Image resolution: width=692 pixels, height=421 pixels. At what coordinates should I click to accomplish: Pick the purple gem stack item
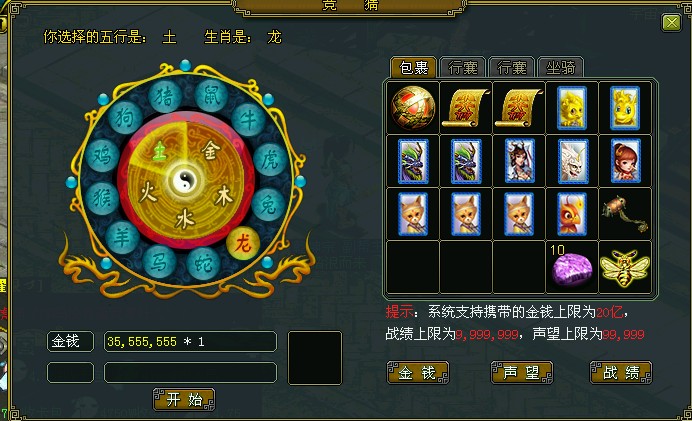(572, 268)
